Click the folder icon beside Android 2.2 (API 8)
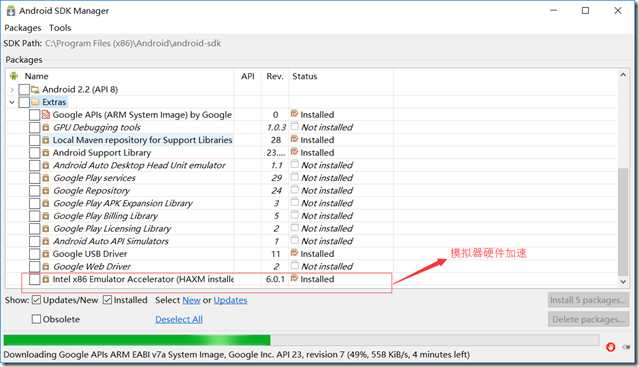Viewport: 639px width, 367px height. (x=35, y=89)
